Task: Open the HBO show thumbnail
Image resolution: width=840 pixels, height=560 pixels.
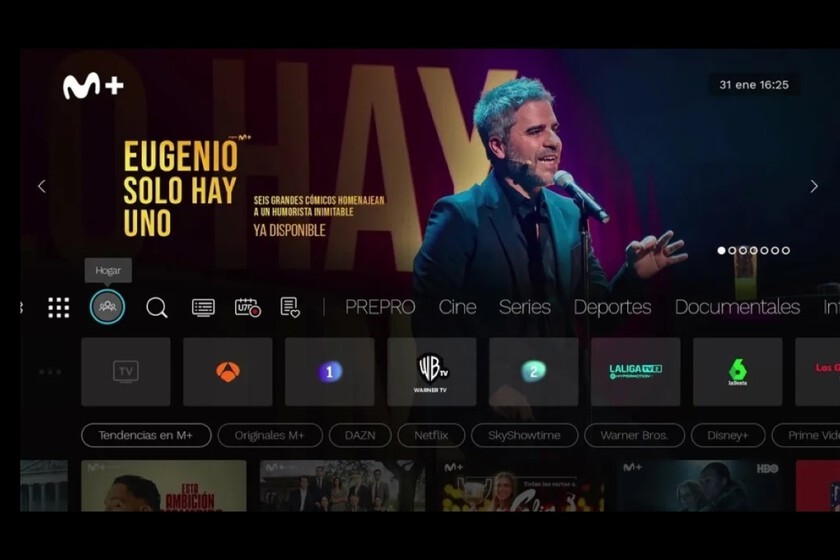Action: point(700,486)
